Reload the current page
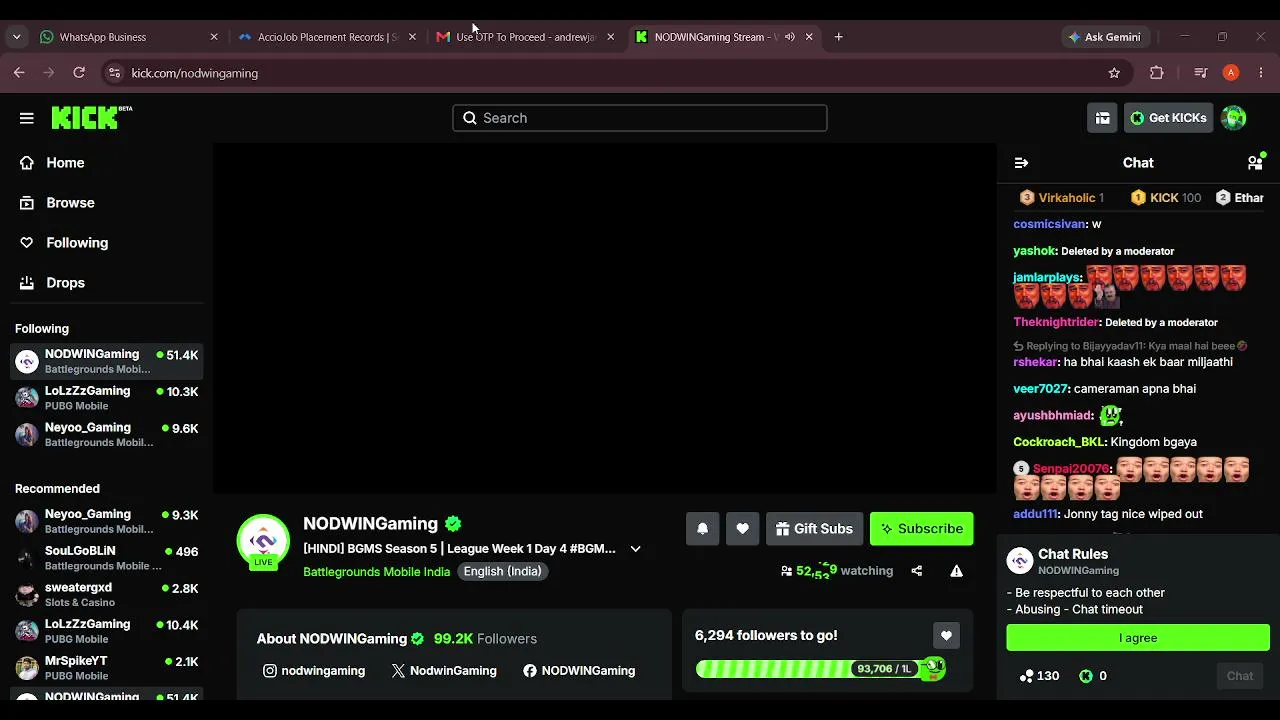The image size is (1280, 720). (x=79, y=73)
